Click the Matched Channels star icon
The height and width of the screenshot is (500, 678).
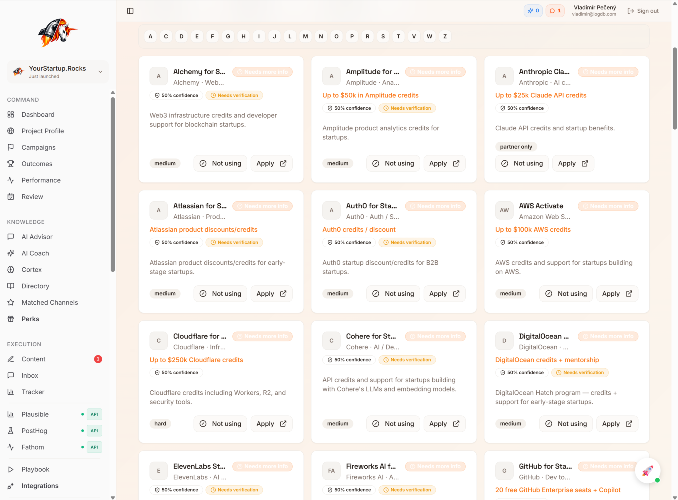pyautogui.click(x=12, y=302)
